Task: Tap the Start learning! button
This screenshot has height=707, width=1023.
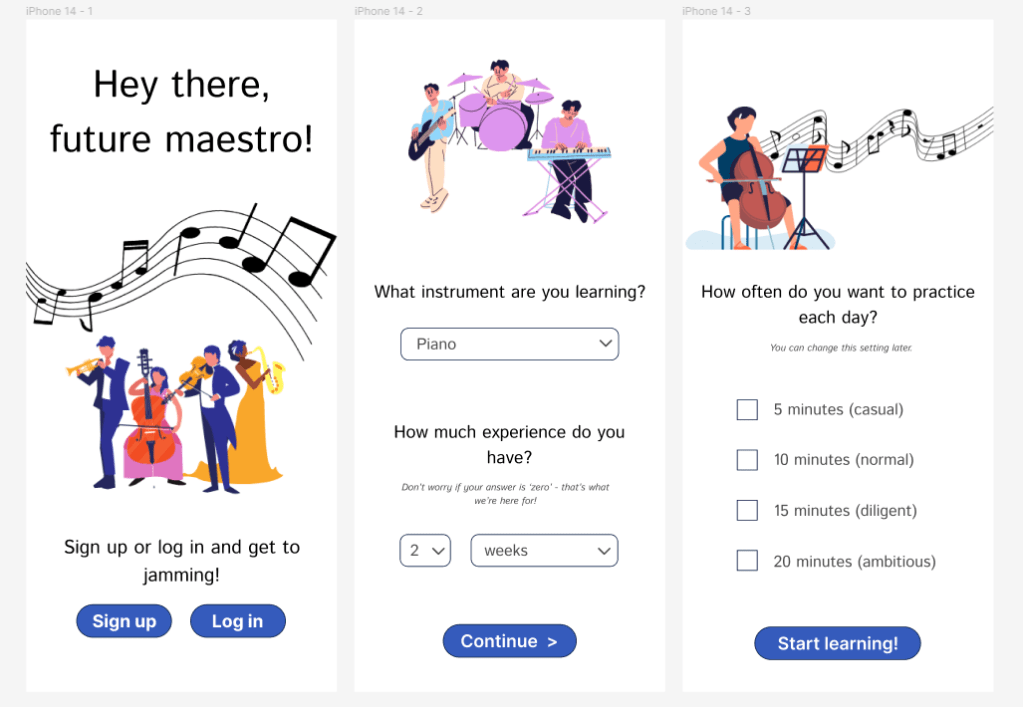Action: coord(838,644)
